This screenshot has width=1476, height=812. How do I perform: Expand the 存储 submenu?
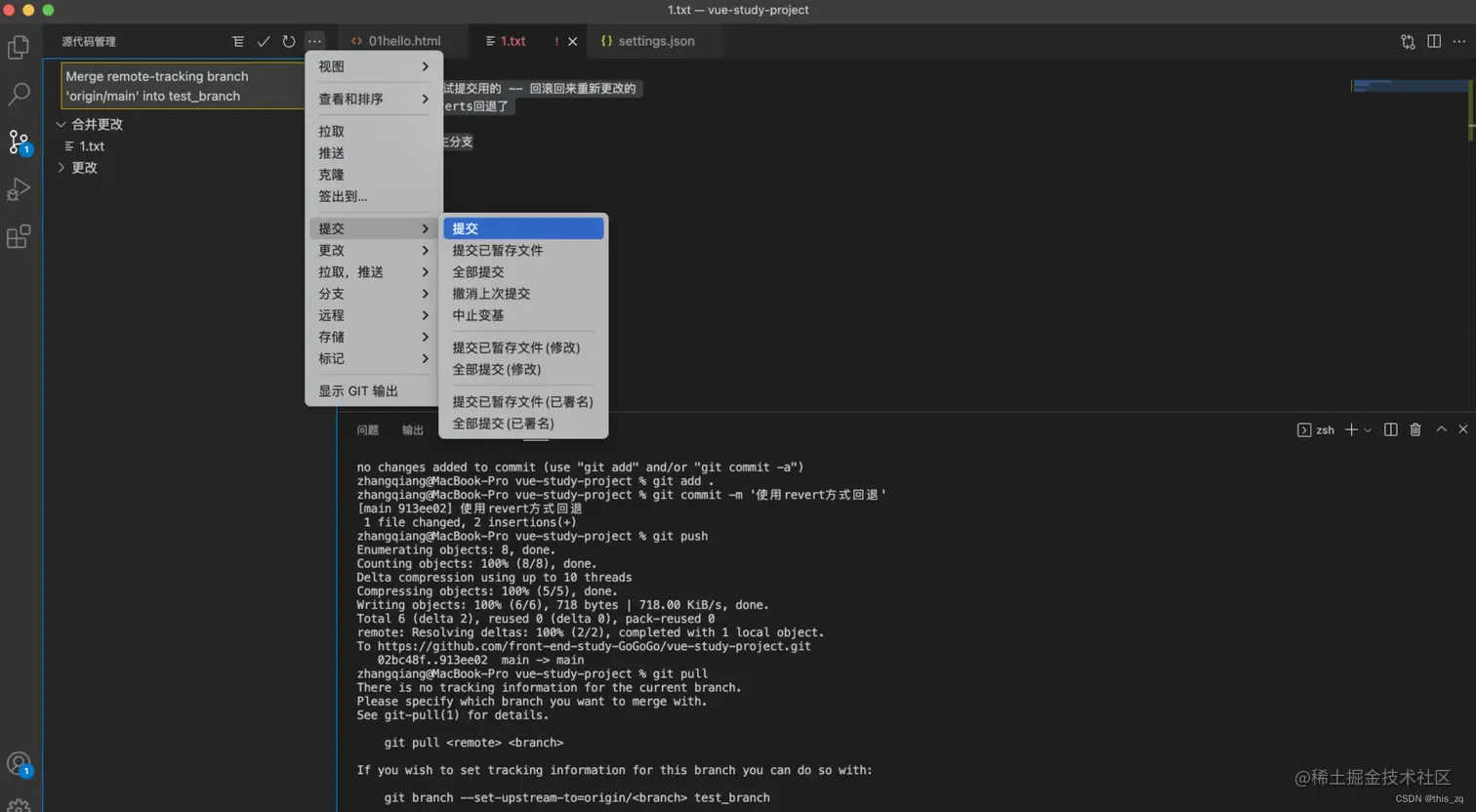click(x=374, y=337)
